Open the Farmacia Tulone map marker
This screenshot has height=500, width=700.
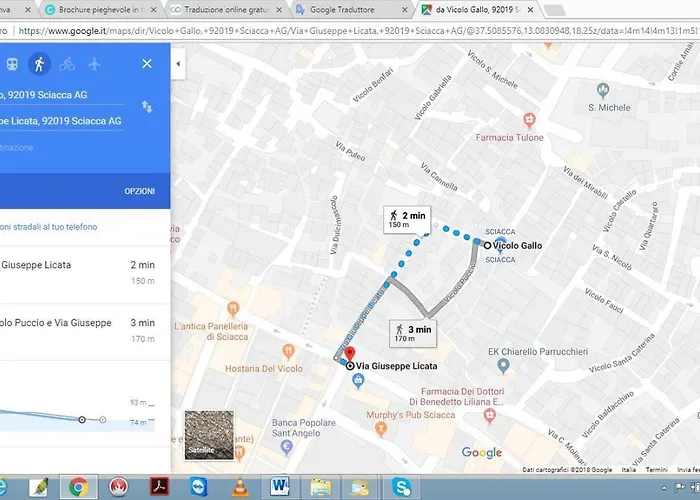(x=529, y=120)
